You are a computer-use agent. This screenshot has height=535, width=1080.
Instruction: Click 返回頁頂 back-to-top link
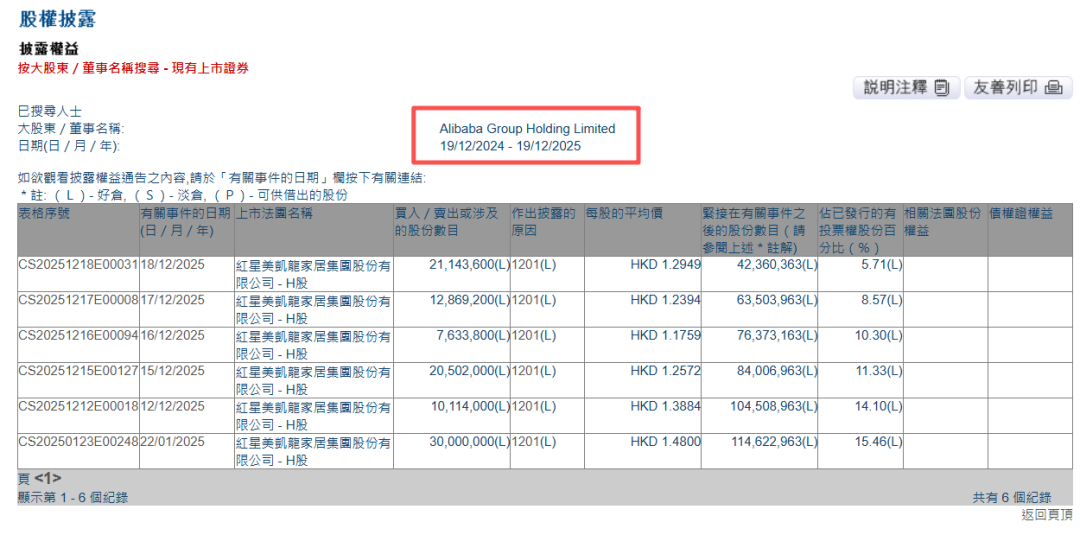point(1047,515)
